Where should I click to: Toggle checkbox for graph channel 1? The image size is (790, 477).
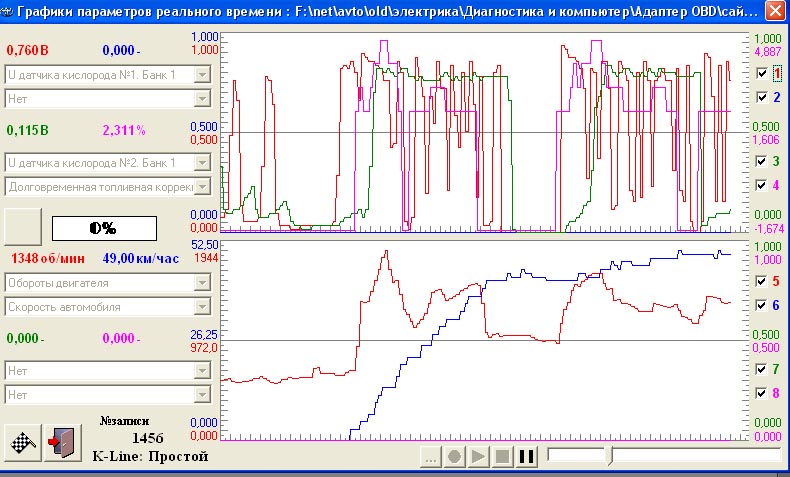coord(762,73)
